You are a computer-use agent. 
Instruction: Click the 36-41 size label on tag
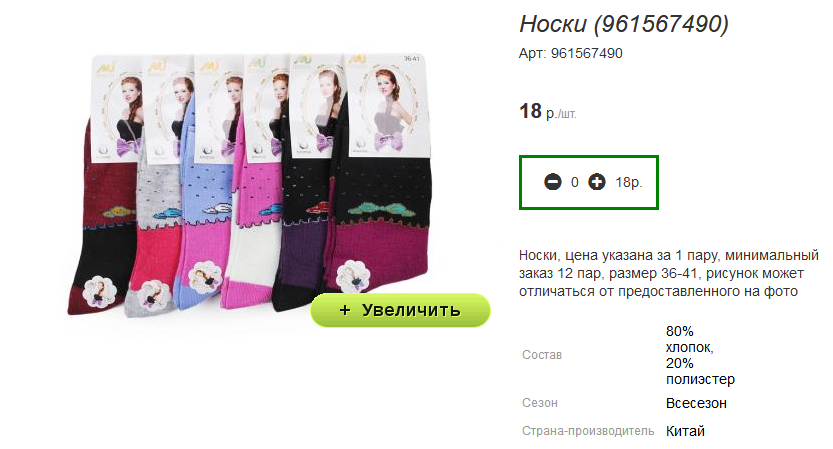pyautogui.click(x=411, y=58)
